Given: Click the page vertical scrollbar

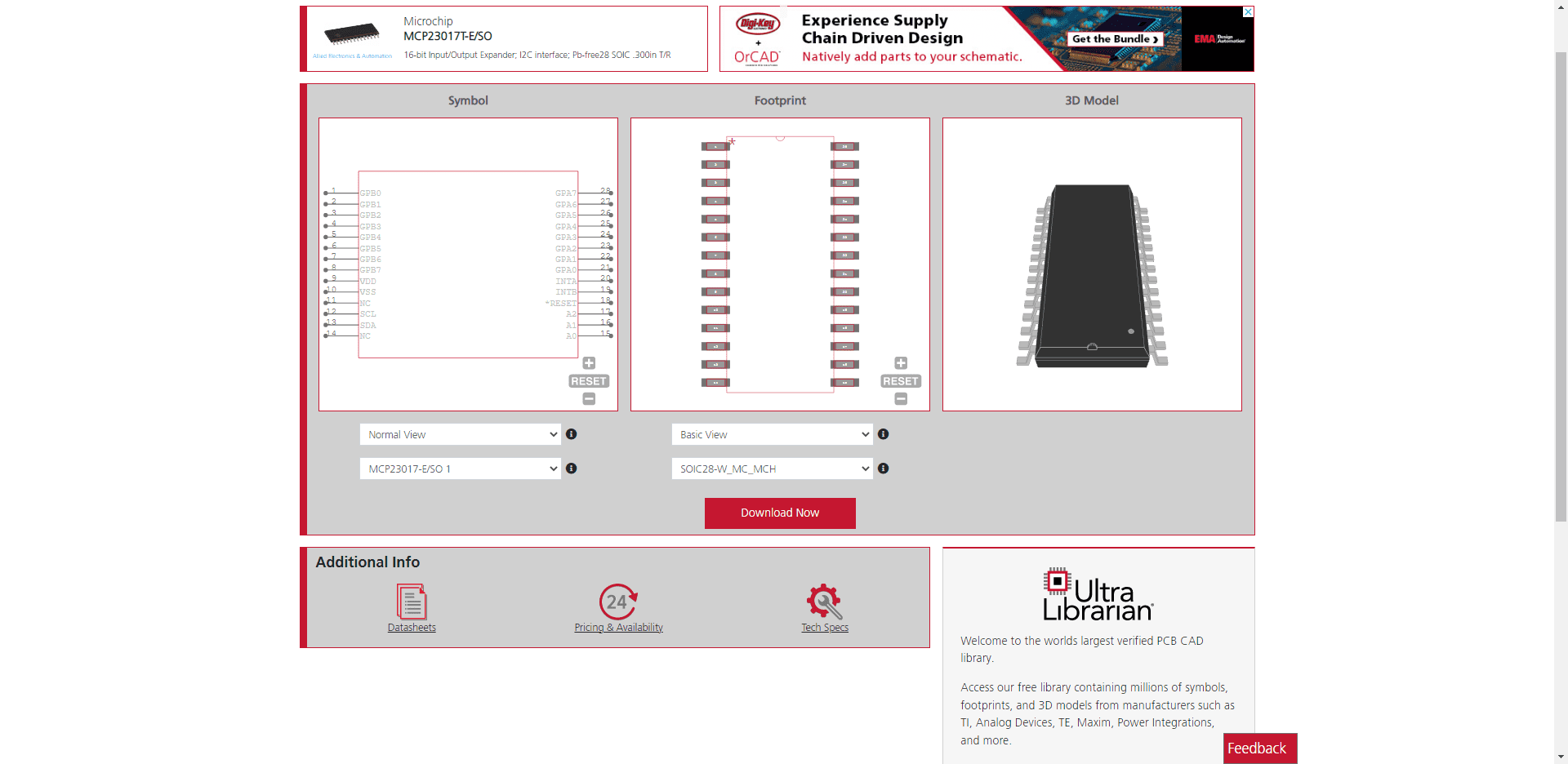Looking at the screenshot, I should pos(1561,286).
